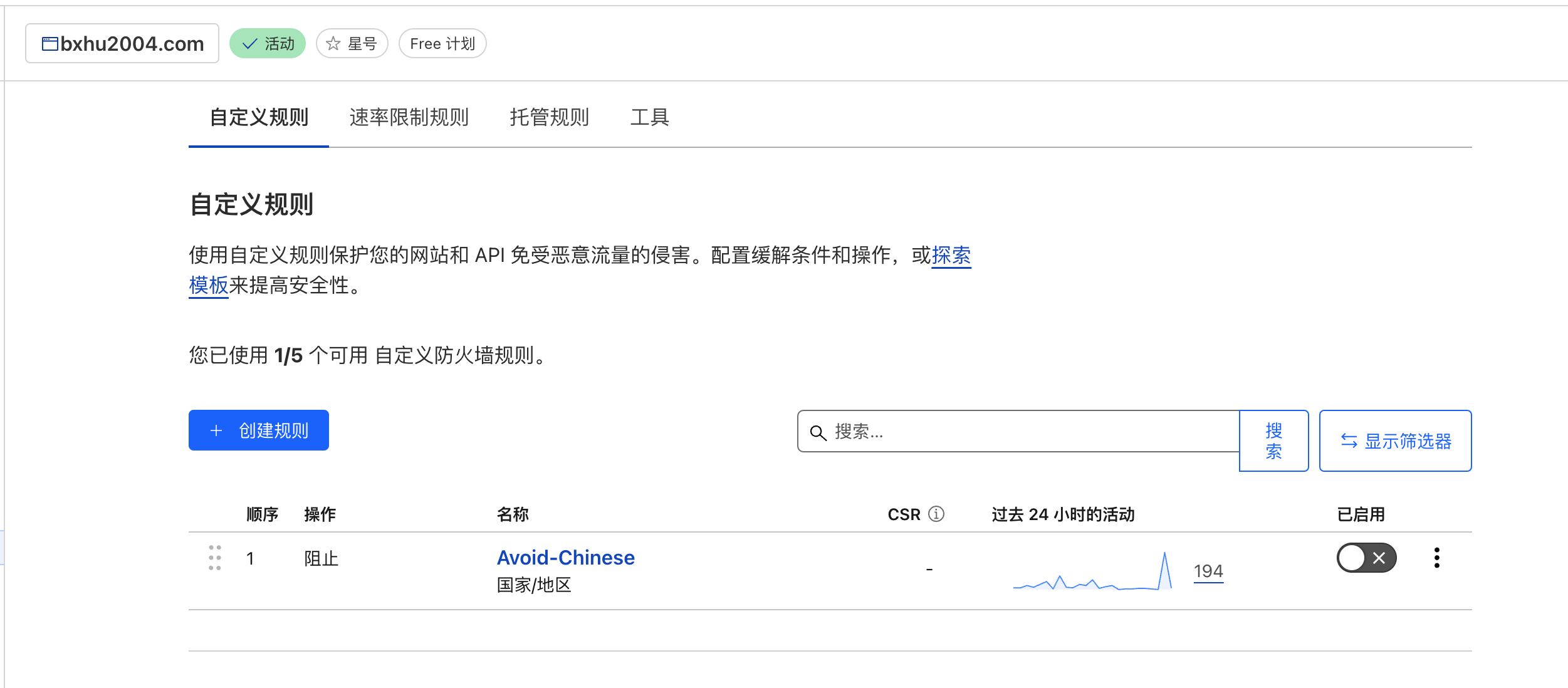This screenshot has height=688, width=1568.
Task: Open the 工具 tab
Action: (x=649, y=117)
